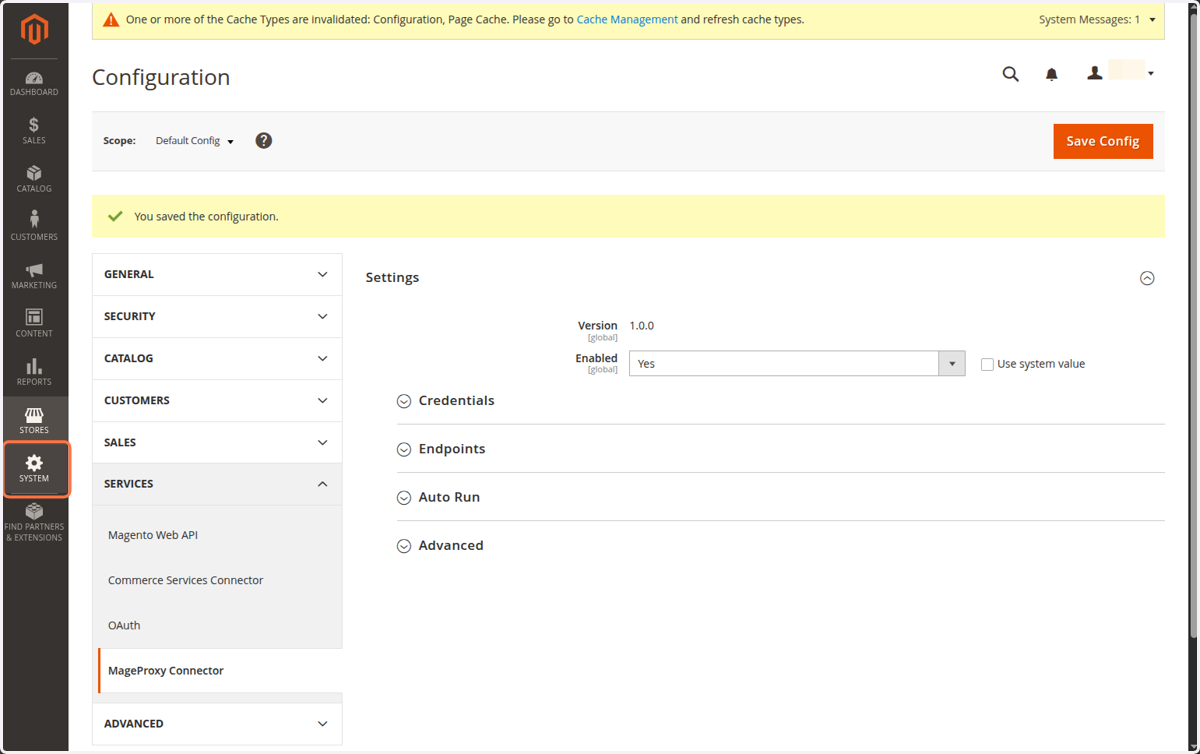Image resolution: width=1200 pixels, height=754 pixels.
Task: Open the admin user account menu
Action: coord(1121,73)
